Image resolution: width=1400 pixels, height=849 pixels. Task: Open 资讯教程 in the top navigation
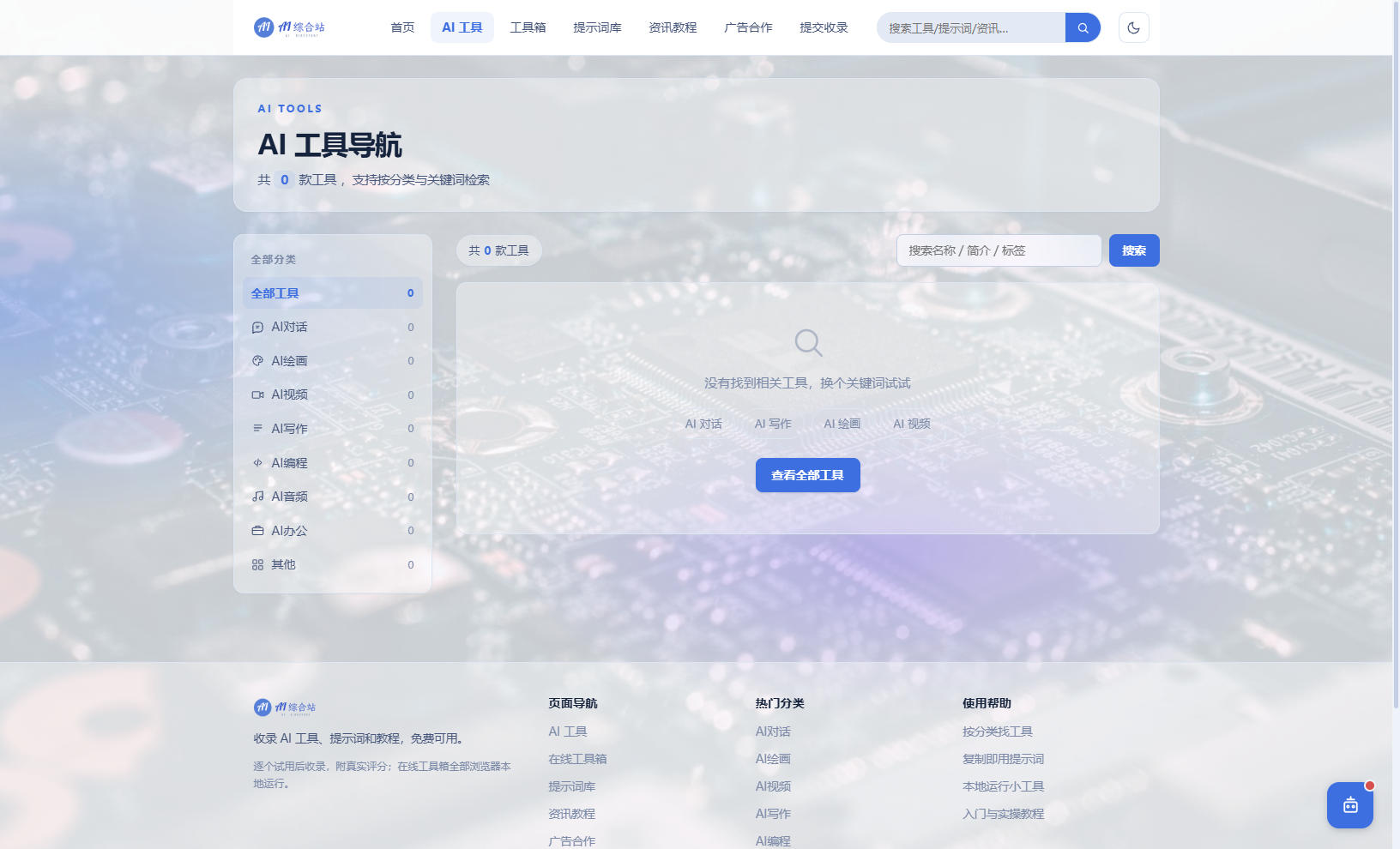click(673, 27)
